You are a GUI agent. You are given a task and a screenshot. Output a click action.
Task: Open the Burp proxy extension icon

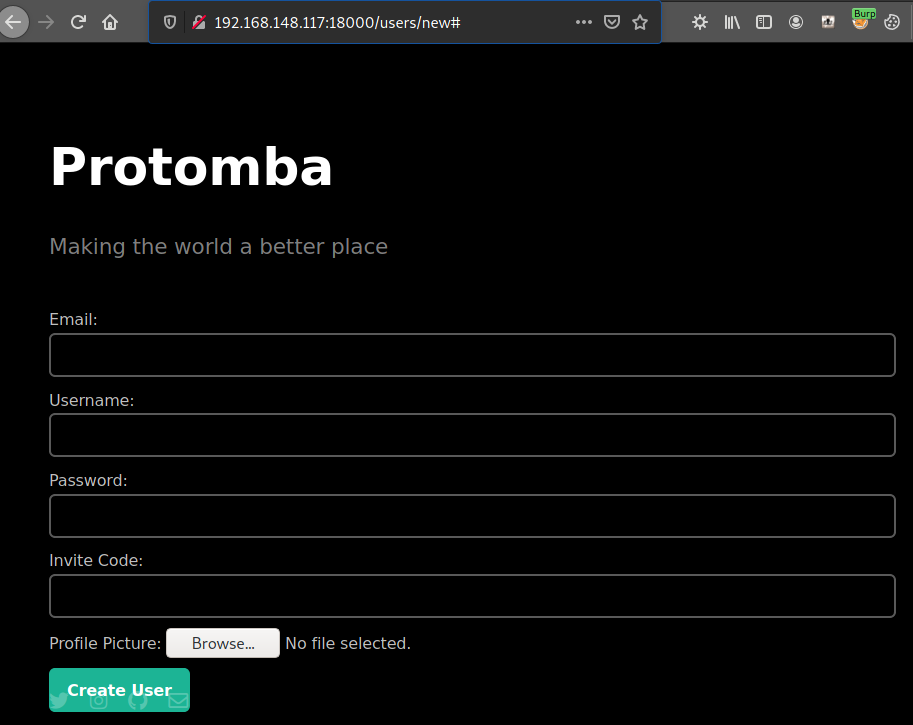[x=861, y=21]
